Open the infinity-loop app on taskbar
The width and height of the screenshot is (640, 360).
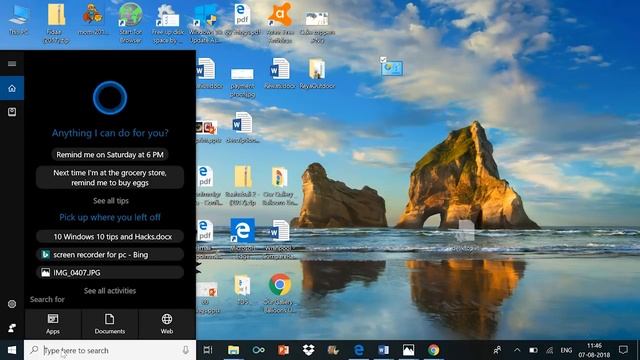tap(258, 350)
